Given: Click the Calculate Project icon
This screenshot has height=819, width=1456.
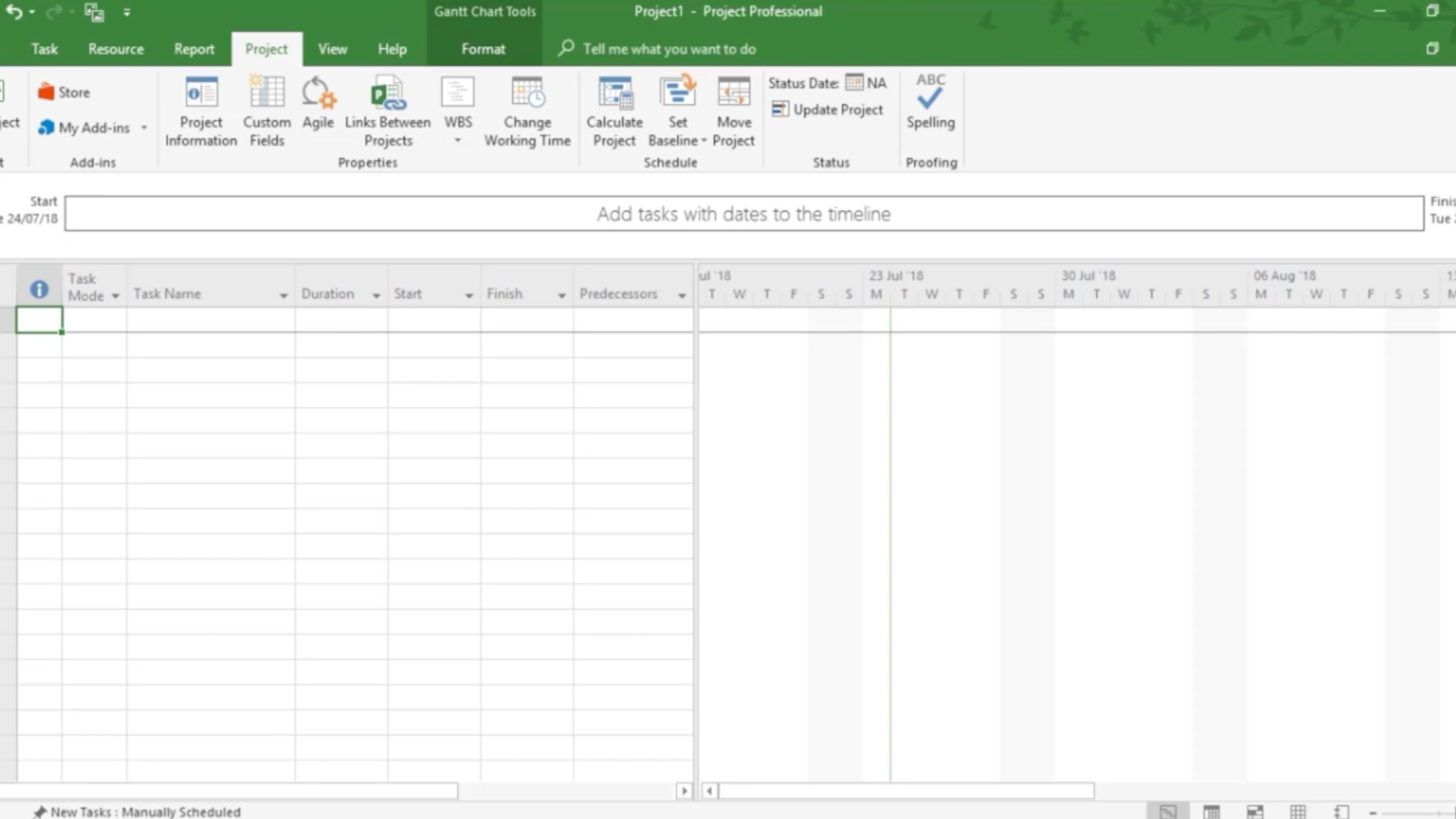Looking at the screenshot, I should click(614, 112).
